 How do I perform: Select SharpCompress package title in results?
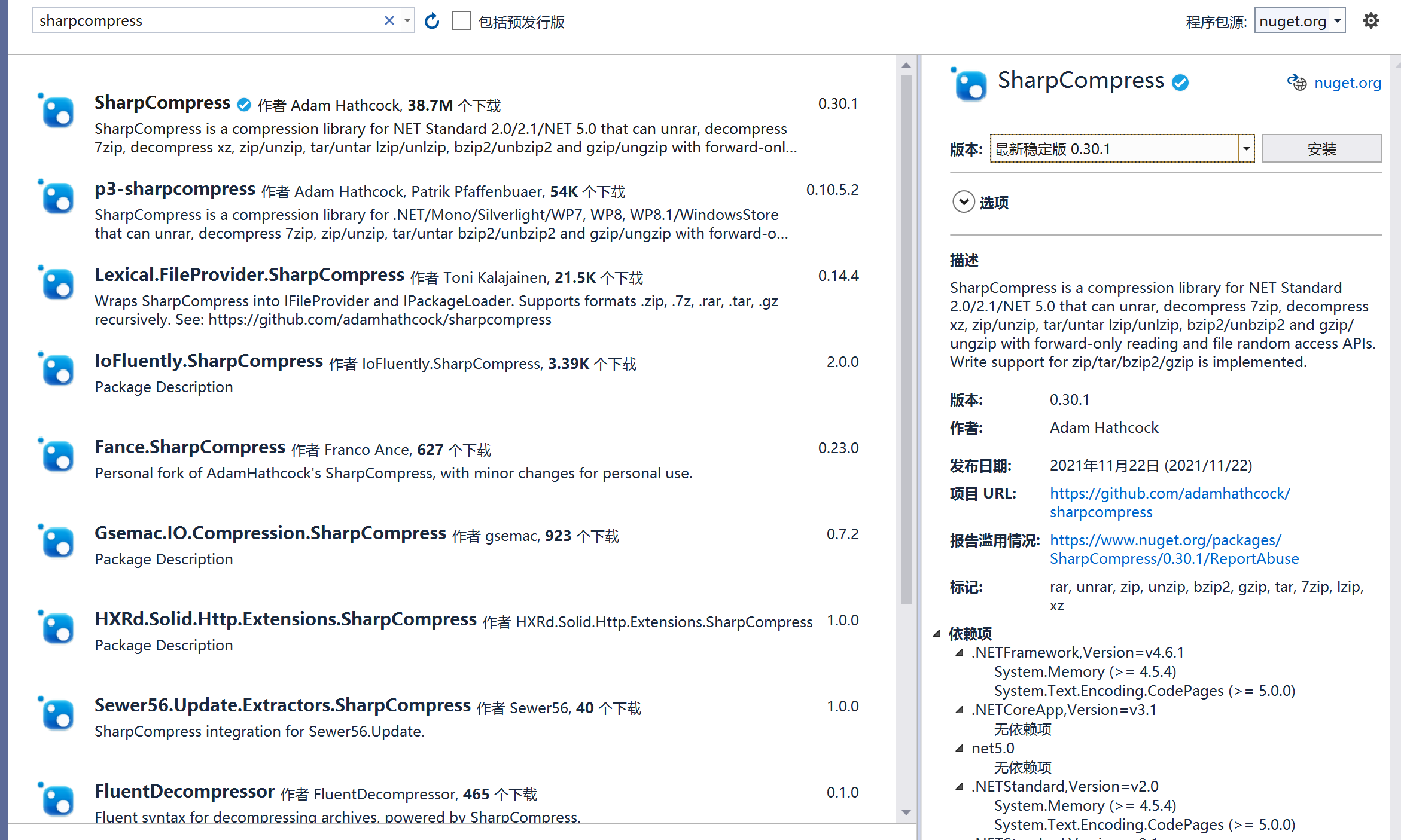pos(162,102)
